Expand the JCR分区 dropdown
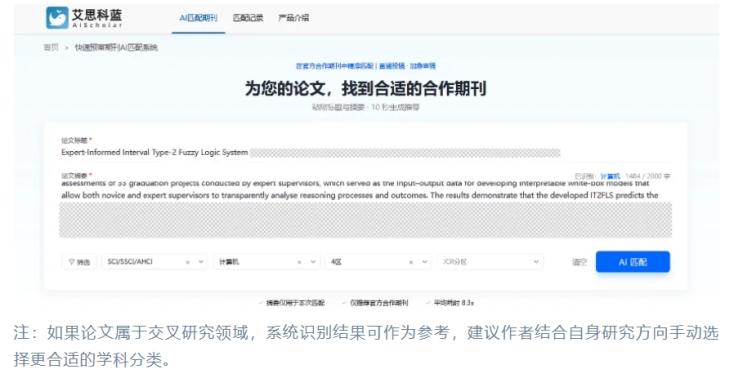Screen dimensions: 734x387 click(490, 262)
